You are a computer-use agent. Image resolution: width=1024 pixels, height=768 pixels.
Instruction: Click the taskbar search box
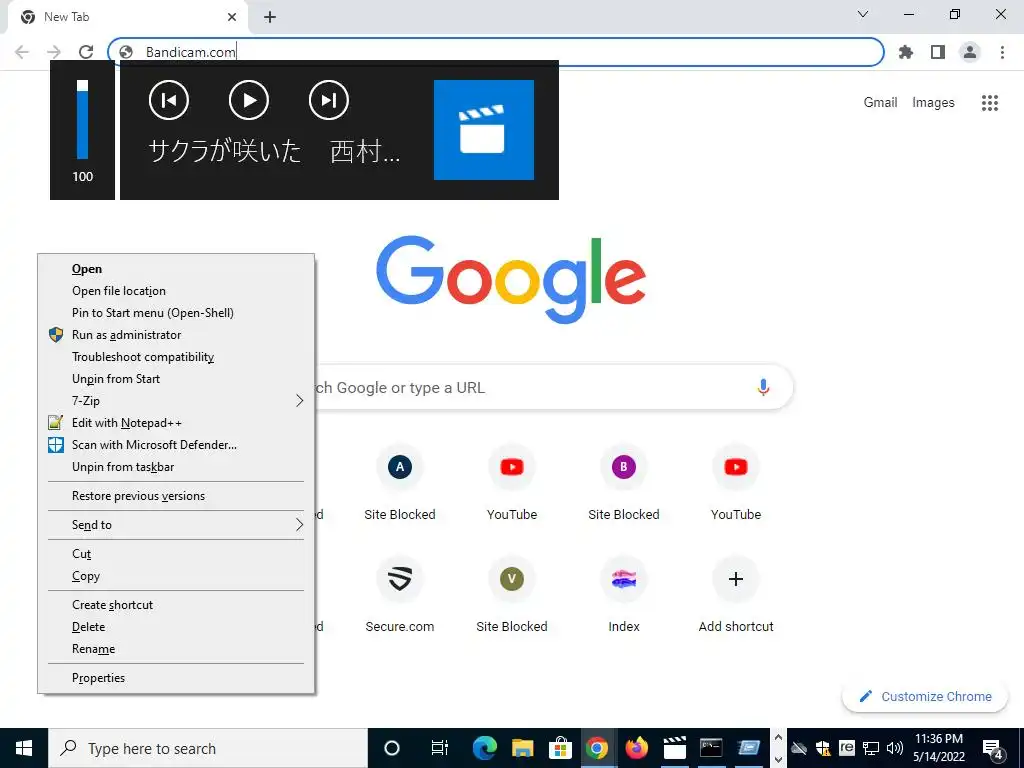point(208,748)
